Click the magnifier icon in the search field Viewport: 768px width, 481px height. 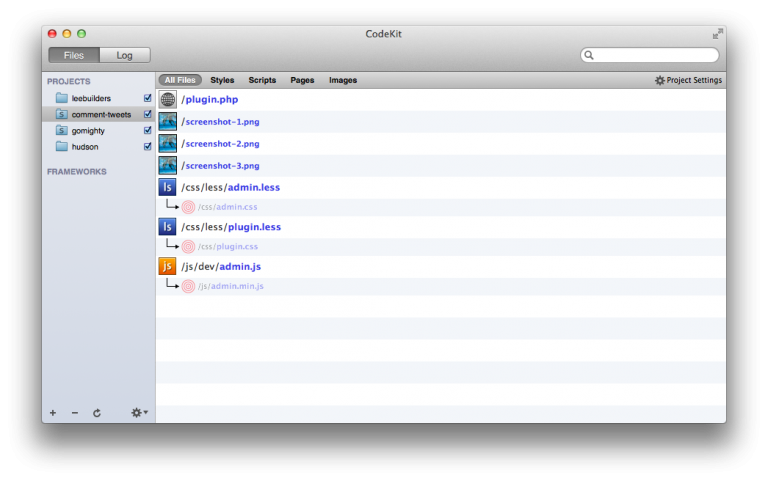coord(589,55)
